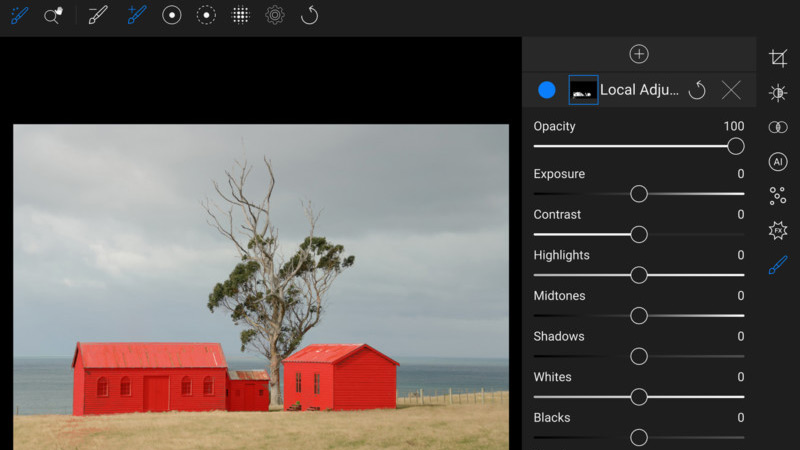Switch brush to add (plus) mode
The image size is (800, 450).
tap(137, 15)
